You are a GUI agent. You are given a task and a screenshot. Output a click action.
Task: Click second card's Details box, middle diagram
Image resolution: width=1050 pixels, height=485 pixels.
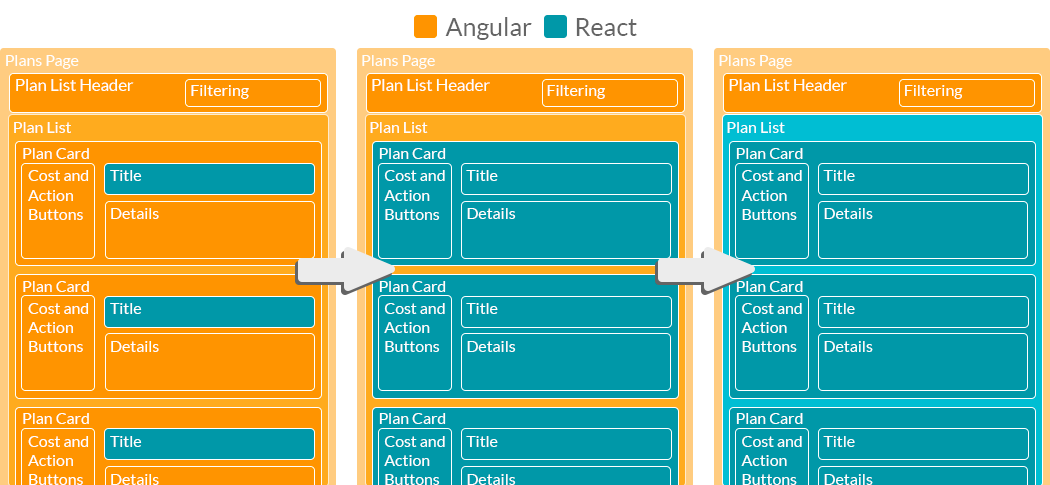(567, 362)
